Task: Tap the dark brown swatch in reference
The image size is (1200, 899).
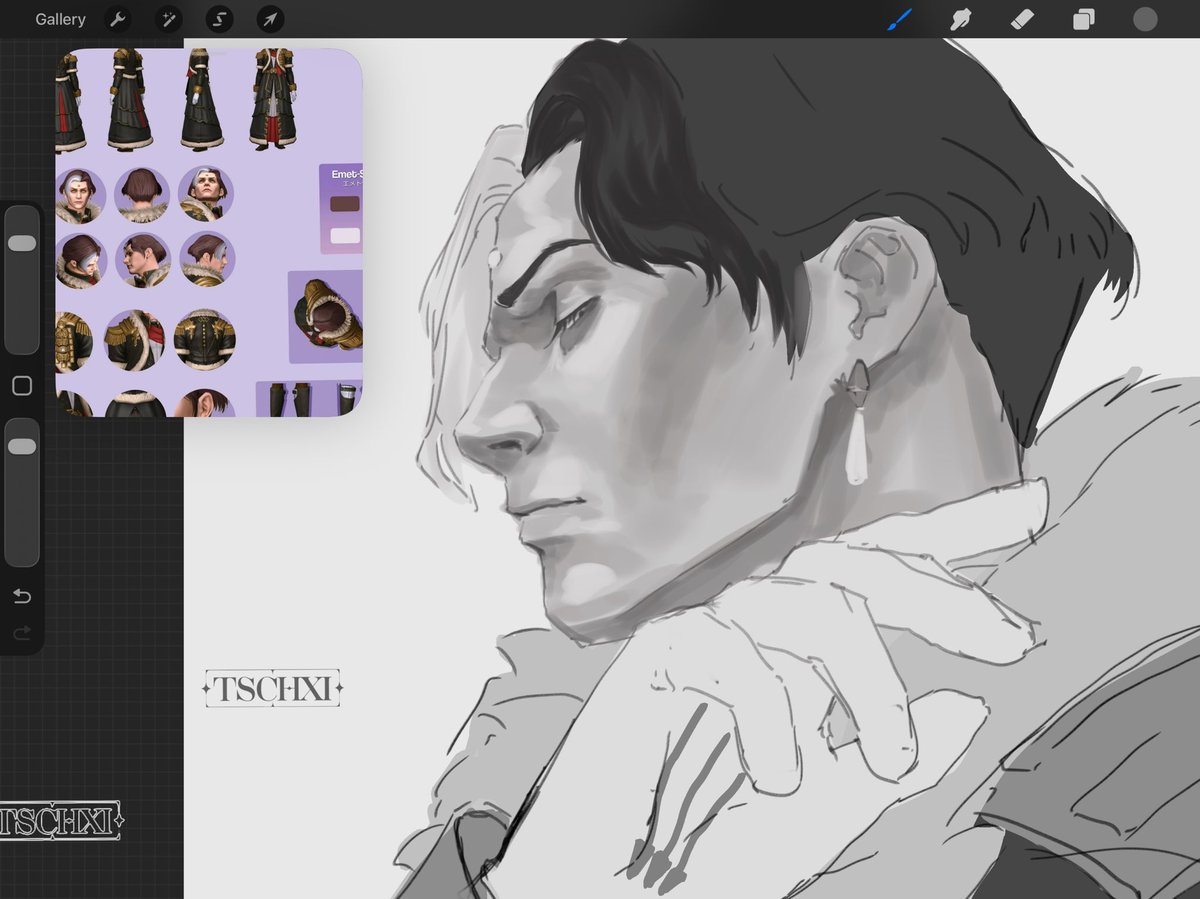Action: click(x=344, y=204)
